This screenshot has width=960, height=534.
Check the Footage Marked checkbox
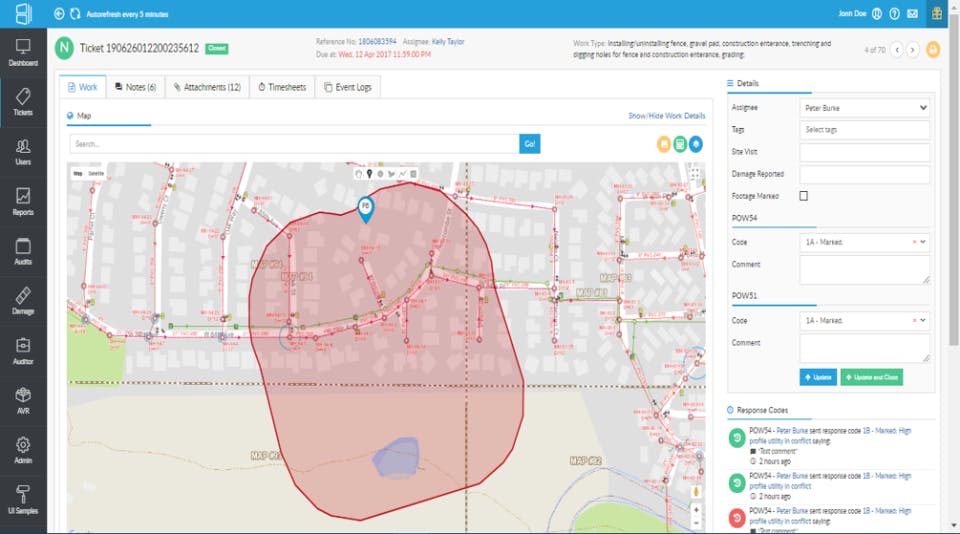803,196
